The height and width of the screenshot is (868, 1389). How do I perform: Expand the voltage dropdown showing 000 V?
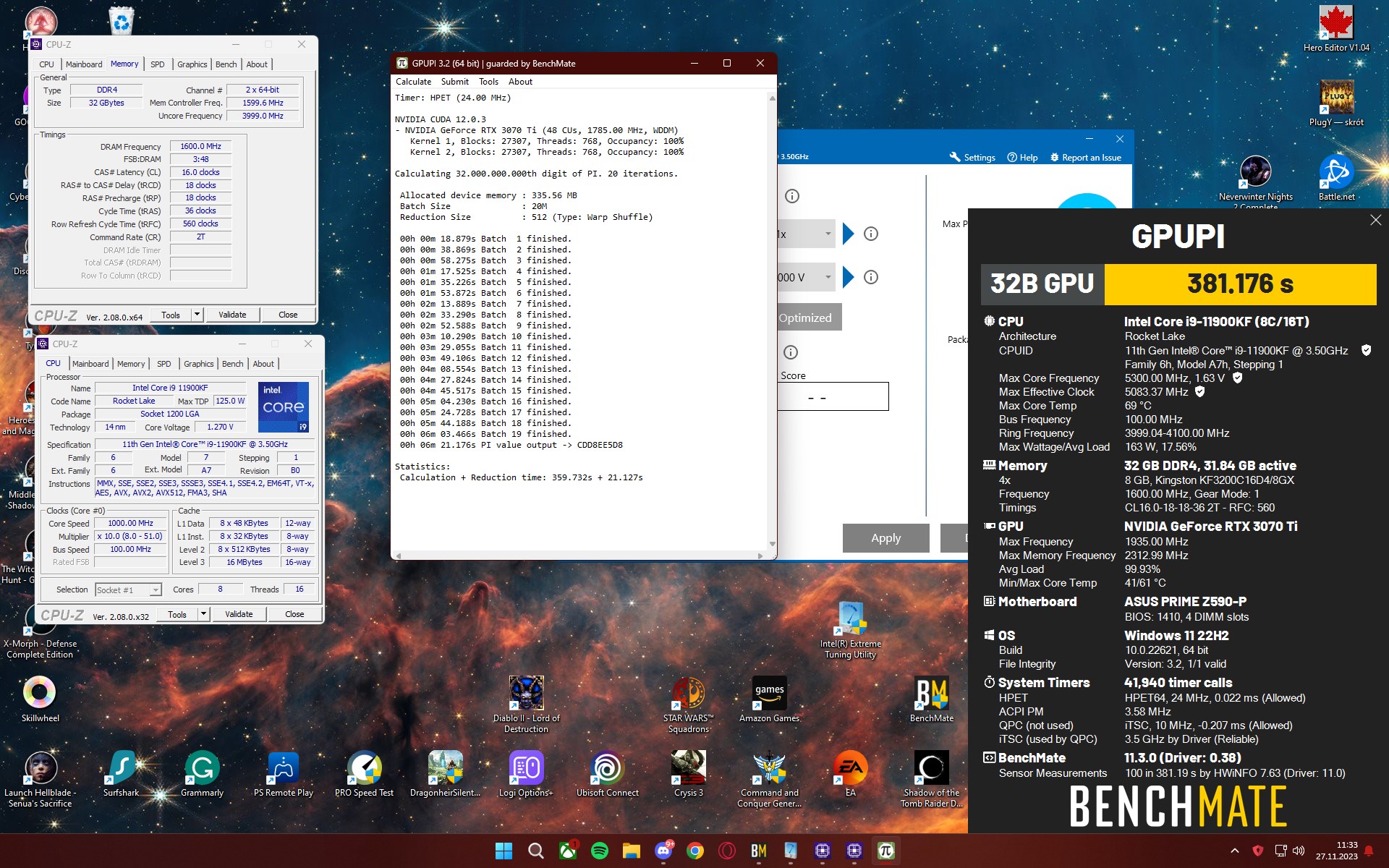tap(807, 277)
